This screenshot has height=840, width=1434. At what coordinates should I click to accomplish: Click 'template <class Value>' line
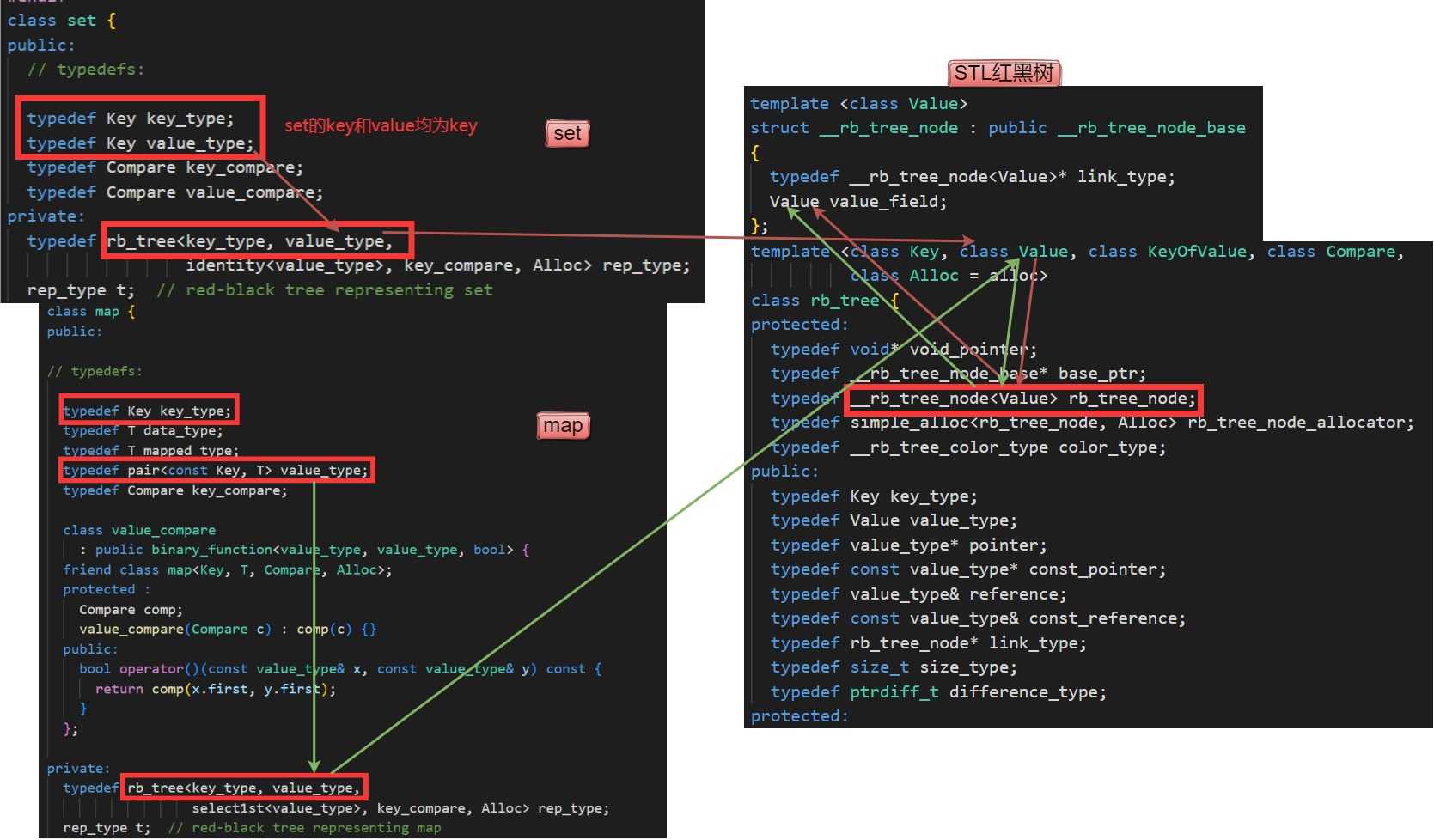click(x=859, y=104)
